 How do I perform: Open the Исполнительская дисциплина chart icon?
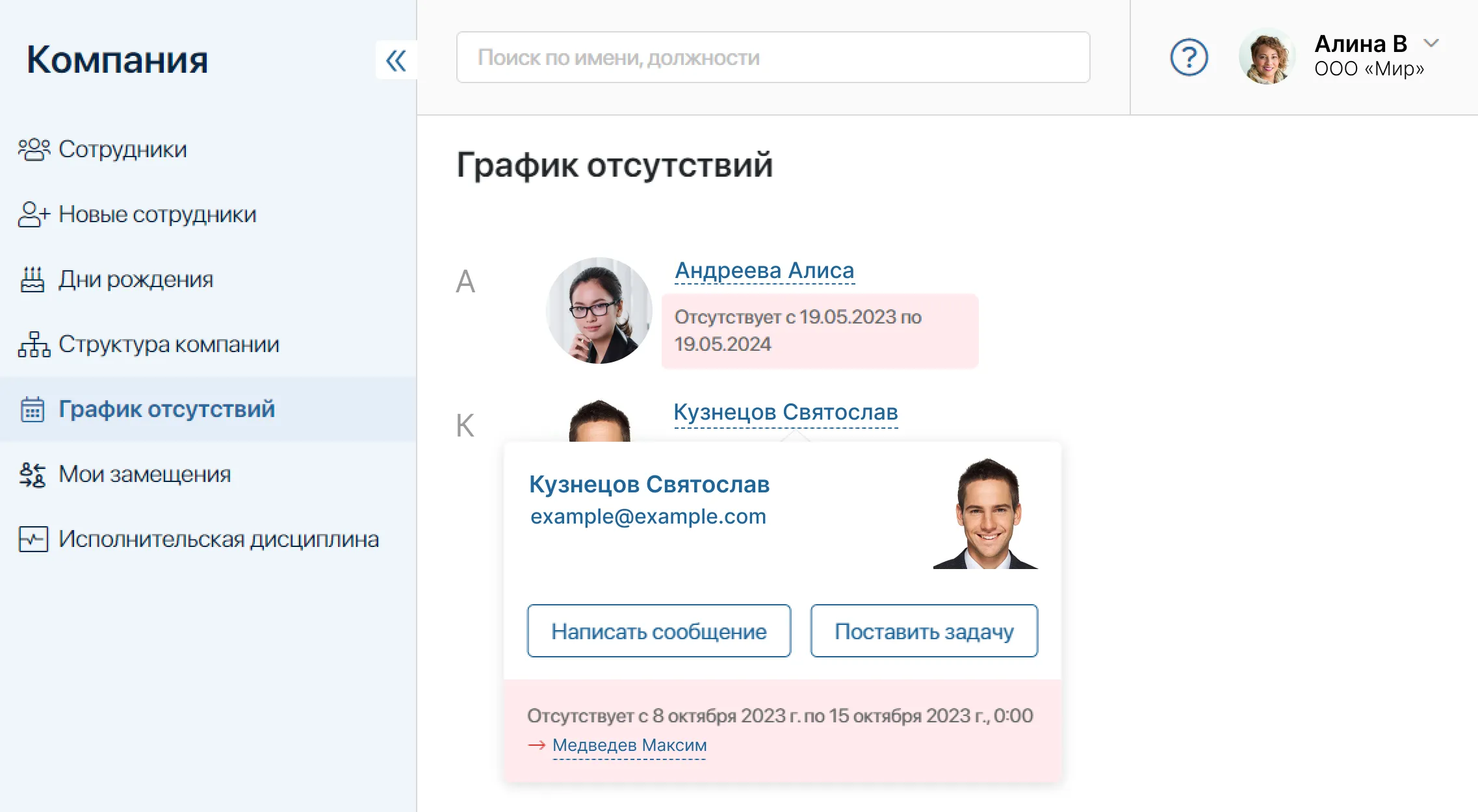(x=32, y=539)
